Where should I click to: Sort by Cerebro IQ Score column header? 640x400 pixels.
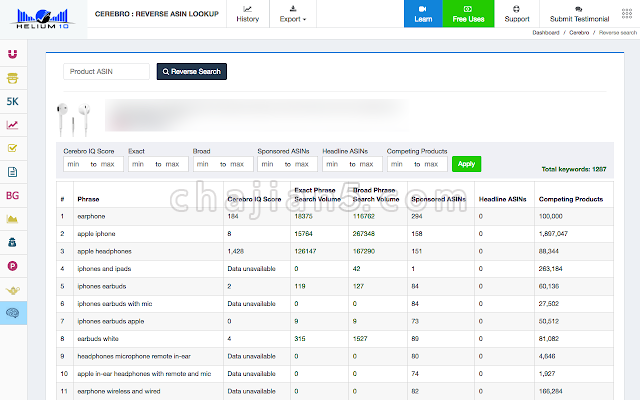[254, 199]
